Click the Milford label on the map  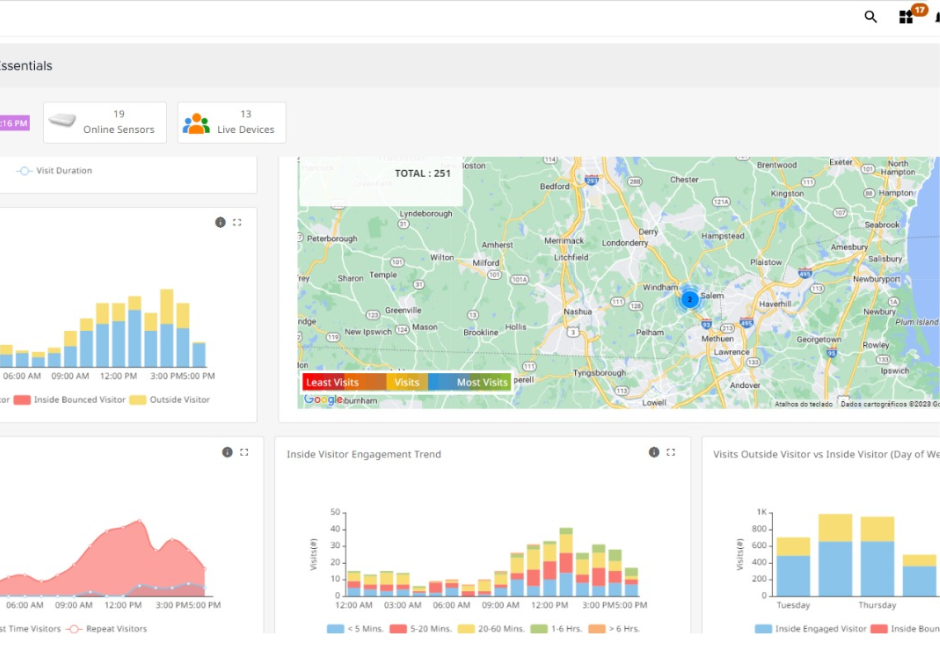(486, 263)
